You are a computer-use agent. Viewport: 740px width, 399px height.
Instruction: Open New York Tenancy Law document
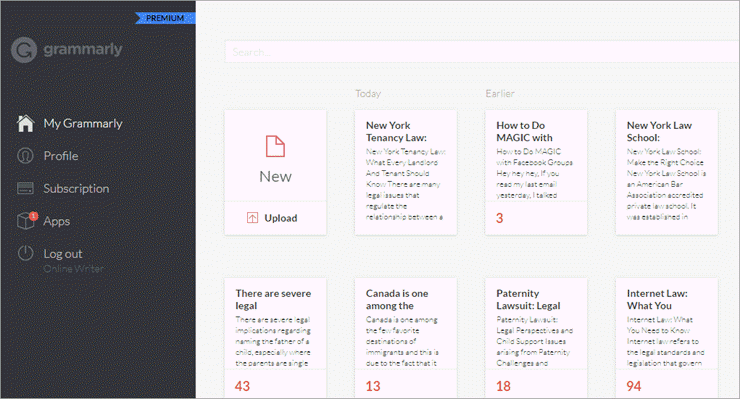tap(406, 173)
